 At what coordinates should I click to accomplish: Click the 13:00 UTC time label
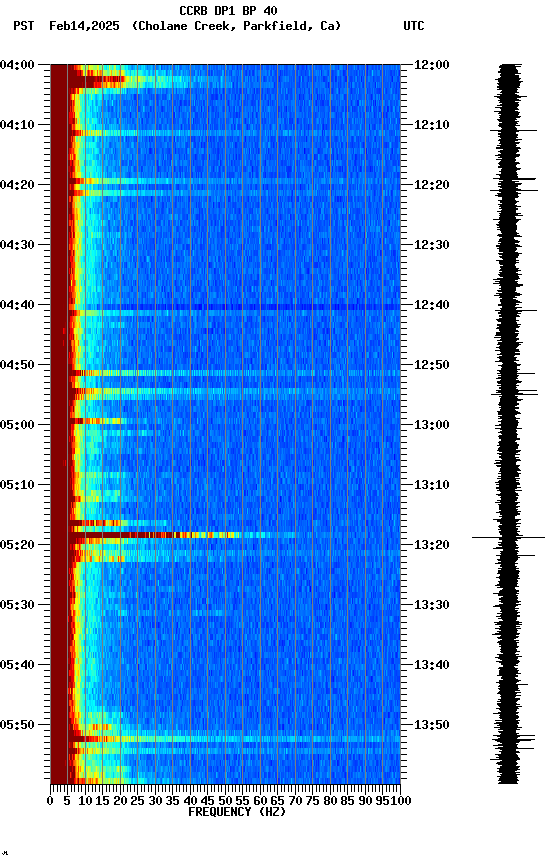pos(432,425)
